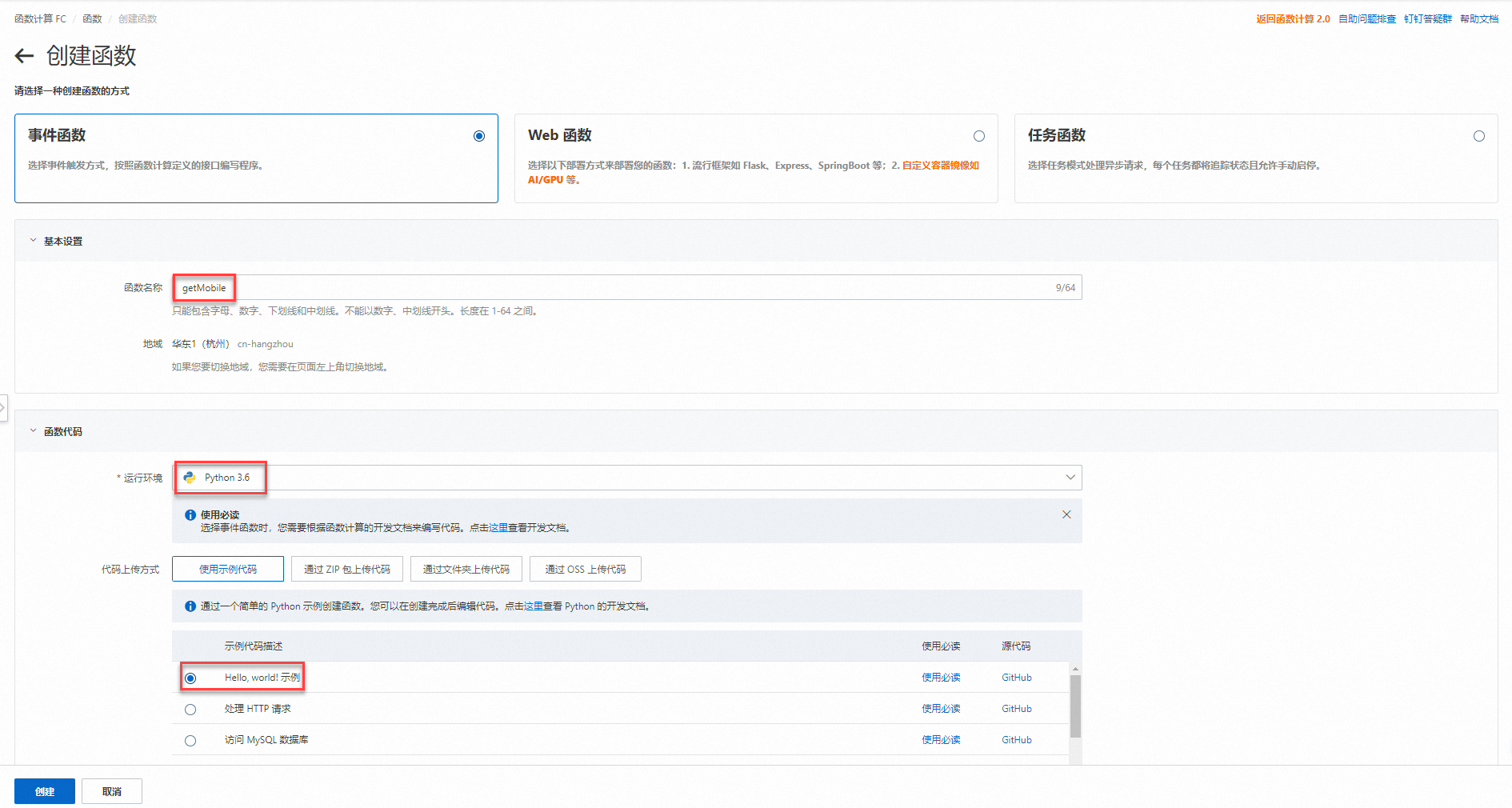Image resolution: width=1512 pixels, height=808 pixels.
Task: Select the 事件函数 radio option
Action: coord(479,136)
